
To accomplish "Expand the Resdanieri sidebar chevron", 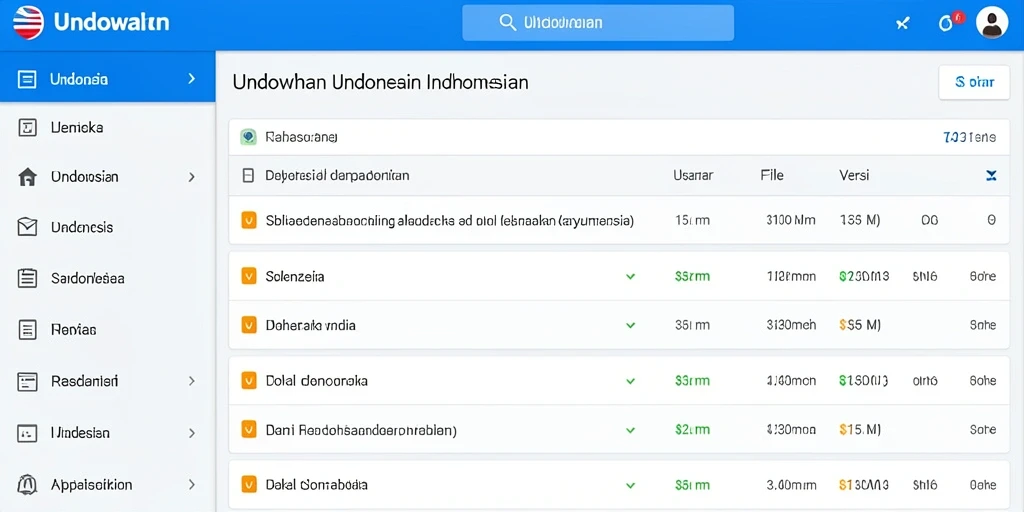I will pyautogui.click(x=191, y=381).
